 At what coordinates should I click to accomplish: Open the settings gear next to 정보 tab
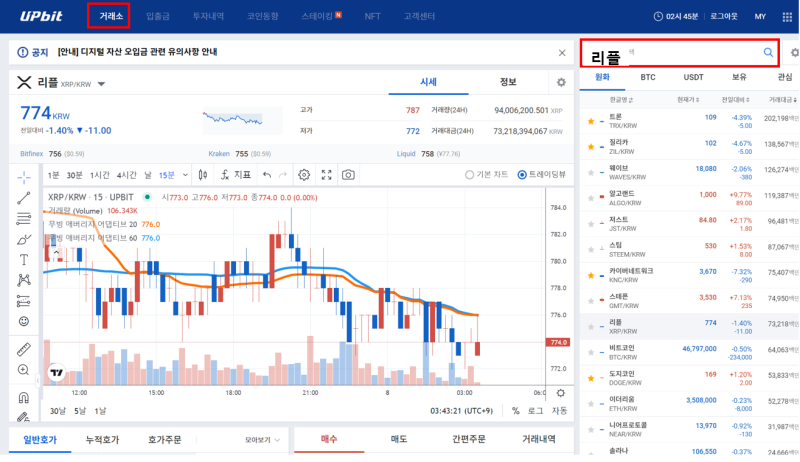(x=561, y=83)
